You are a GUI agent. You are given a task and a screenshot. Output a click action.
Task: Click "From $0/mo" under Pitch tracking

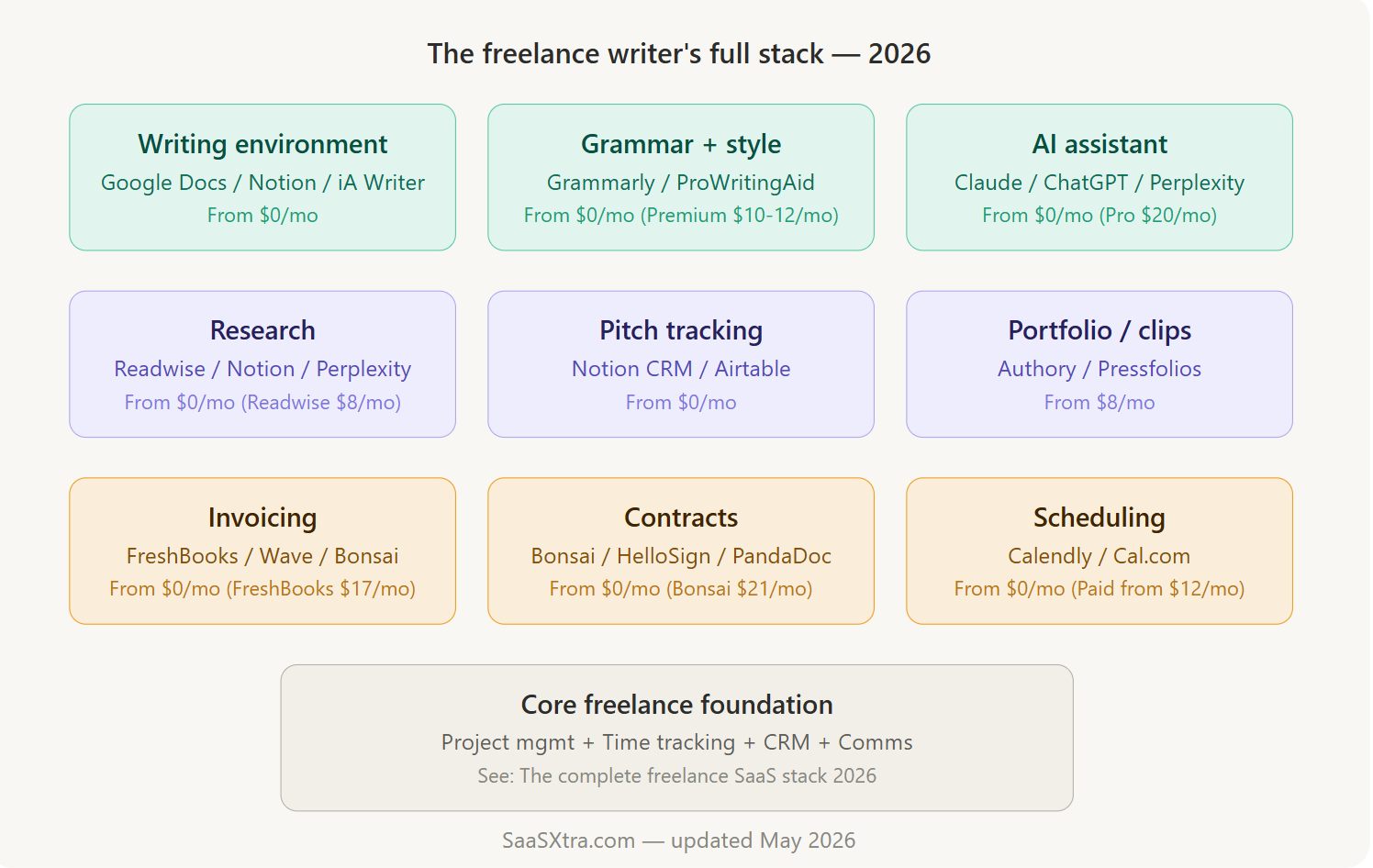point(681,403)
